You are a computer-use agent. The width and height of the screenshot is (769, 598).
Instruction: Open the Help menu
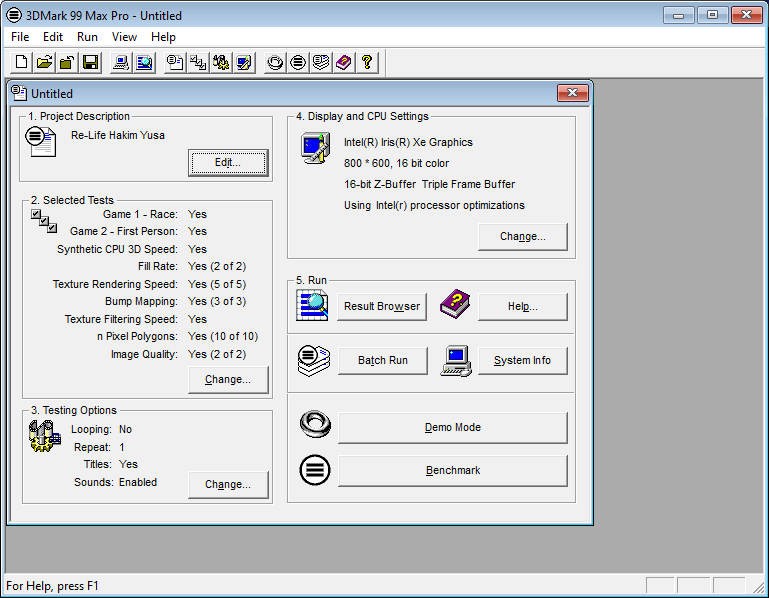click(x=163, y=37)
